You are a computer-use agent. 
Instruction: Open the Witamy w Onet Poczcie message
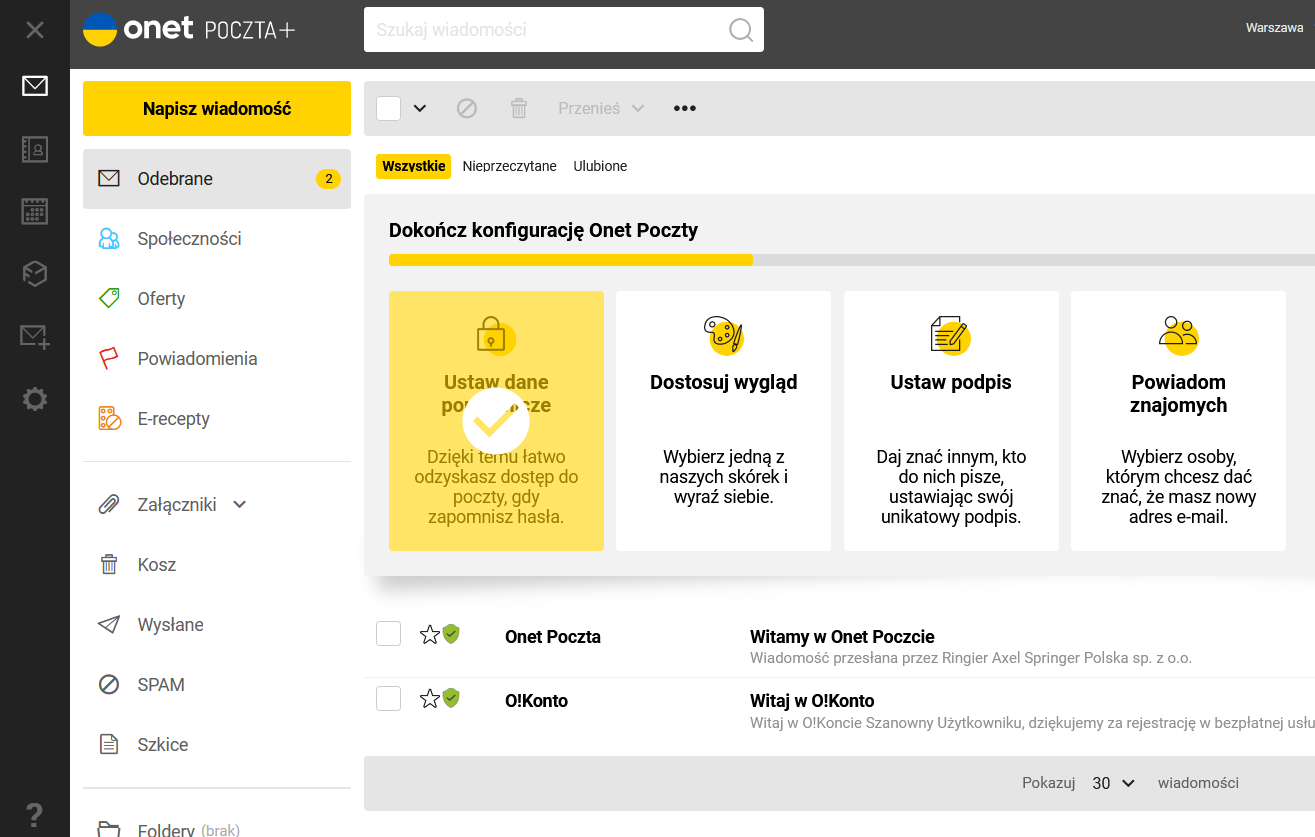click(x=842, y=637)
